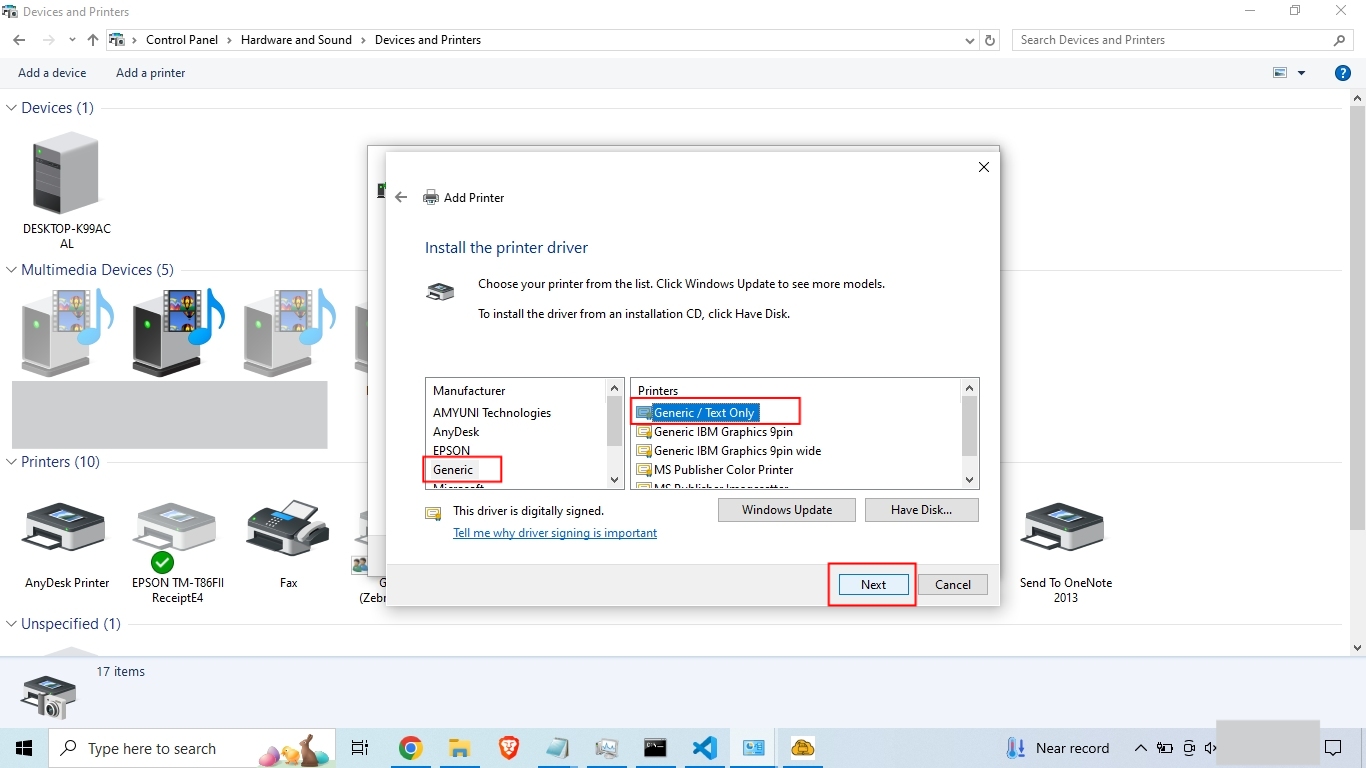Screen dimensions: 1366x768
Task: Select MS Publisher Color Printer driver
Action: point(715,470)
